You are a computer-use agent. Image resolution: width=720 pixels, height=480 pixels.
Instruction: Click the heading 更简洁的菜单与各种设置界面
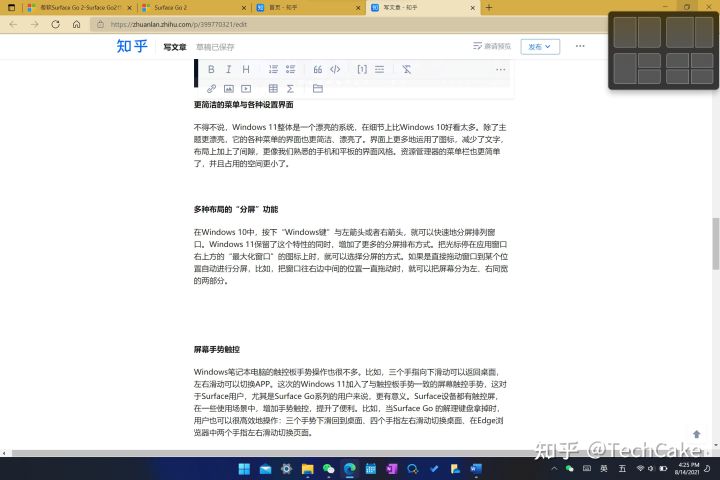click(x=243, y=105)
